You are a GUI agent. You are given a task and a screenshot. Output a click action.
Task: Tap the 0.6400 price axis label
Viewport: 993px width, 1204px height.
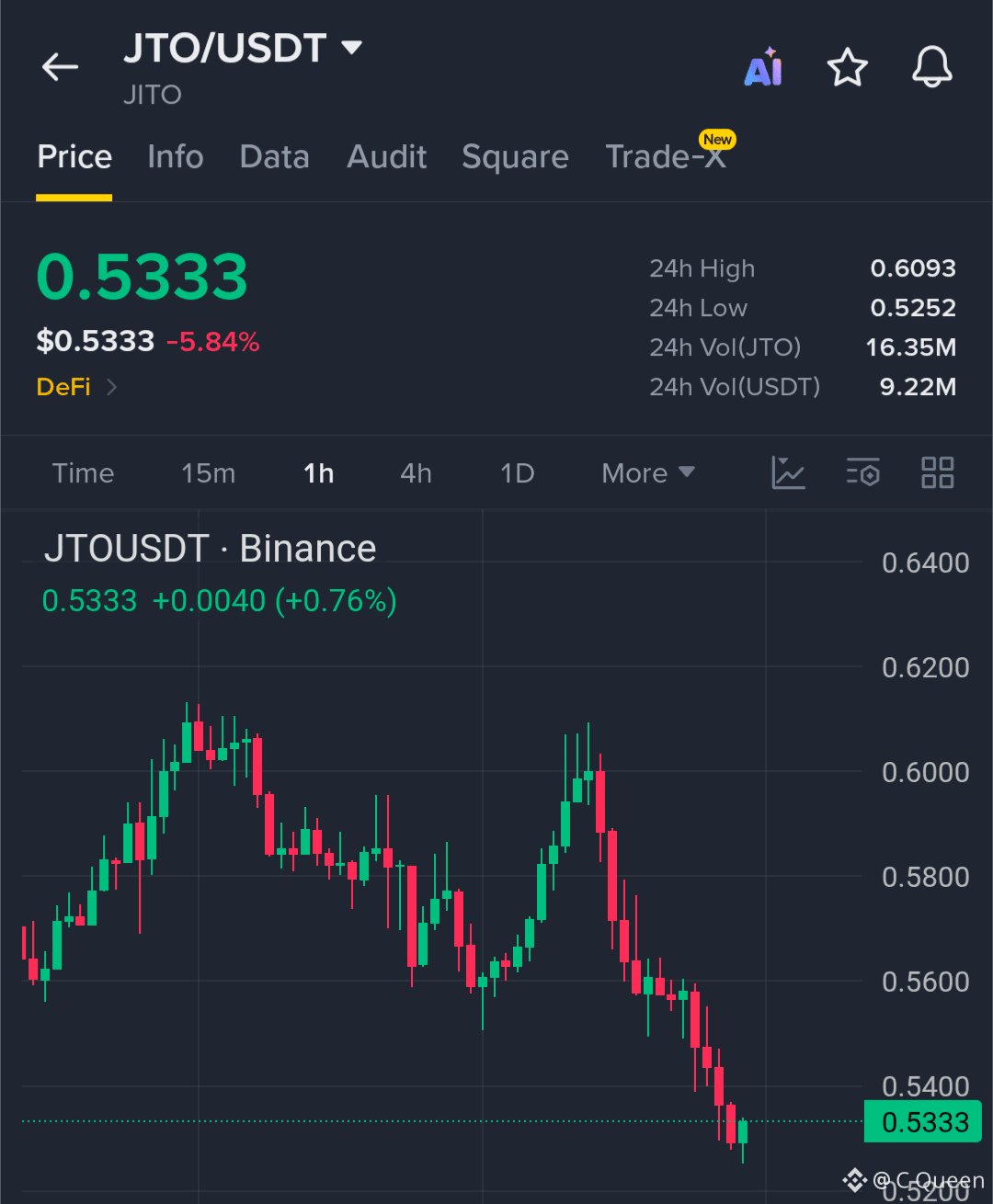pos(925,562)
